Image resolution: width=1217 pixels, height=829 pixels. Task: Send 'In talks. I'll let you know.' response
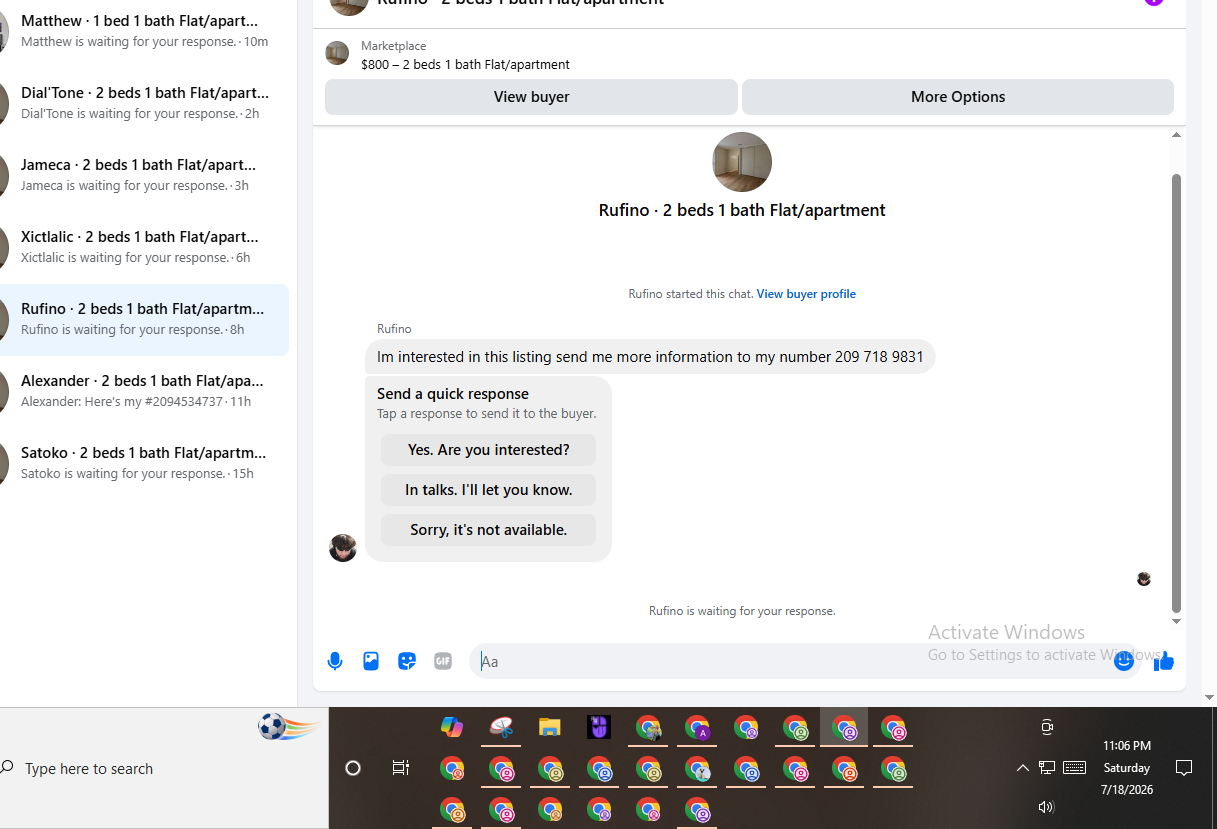point(488,490)
